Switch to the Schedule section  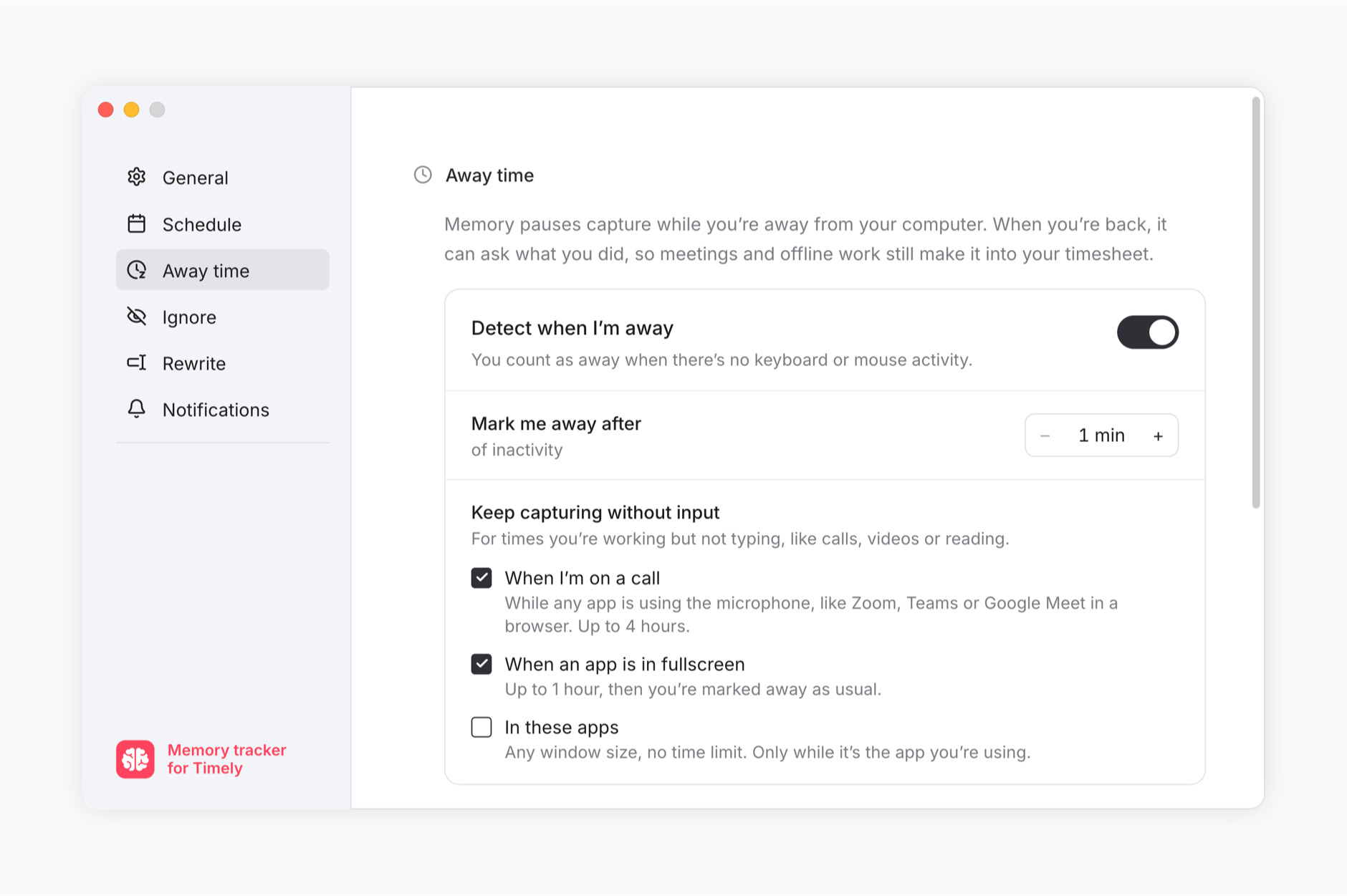(223, 224)
